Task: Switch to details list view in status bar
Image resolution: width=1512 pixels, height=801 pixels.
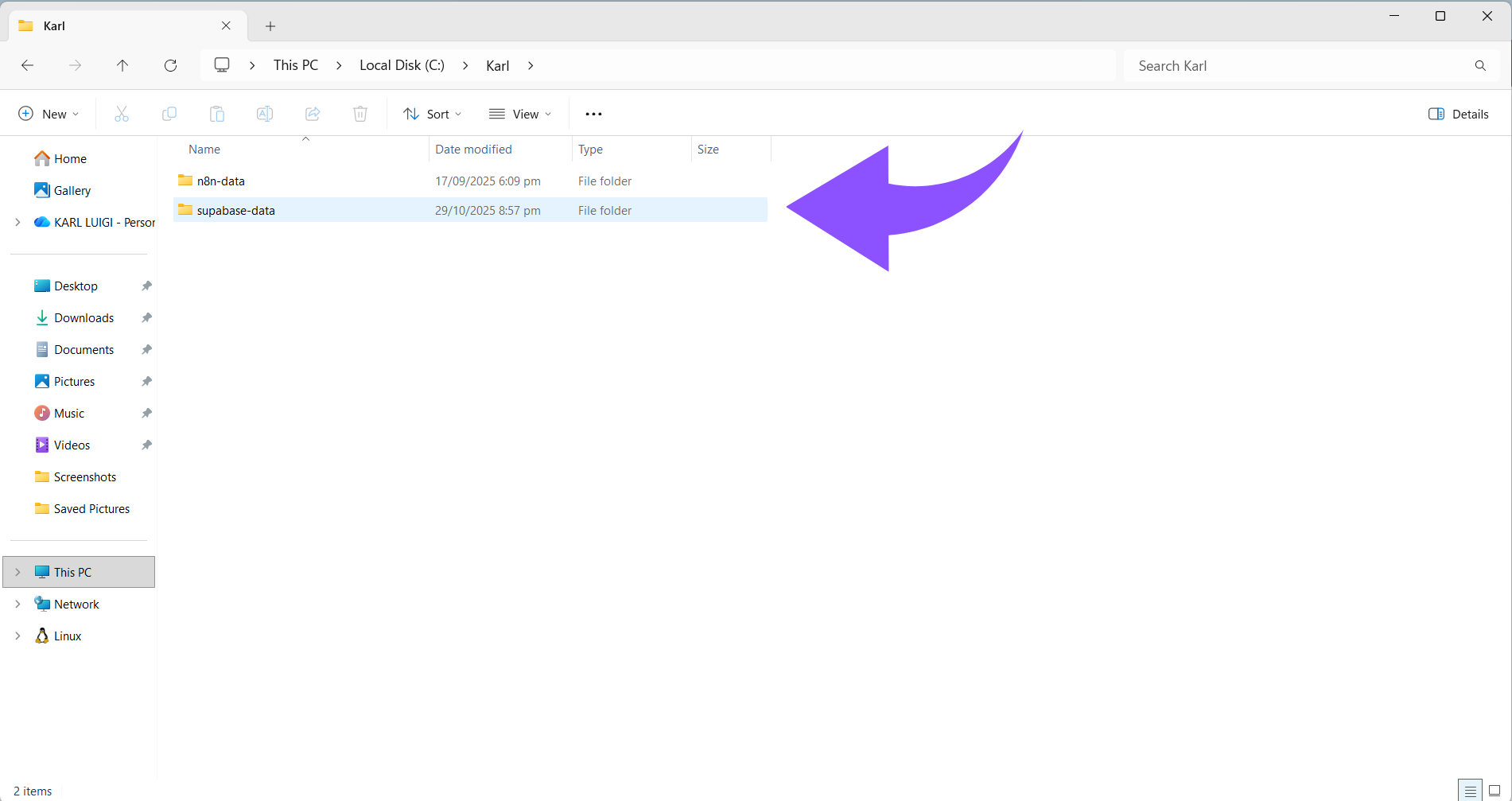Action: pyautogui.click(x=1470, y=791)
